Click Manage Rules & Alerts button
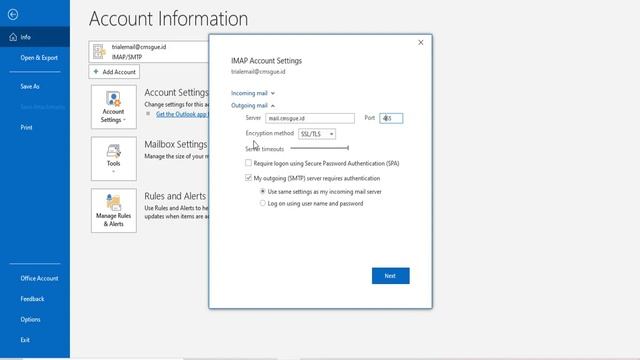Viewport: 640px width, 360px height. (113, 211)
